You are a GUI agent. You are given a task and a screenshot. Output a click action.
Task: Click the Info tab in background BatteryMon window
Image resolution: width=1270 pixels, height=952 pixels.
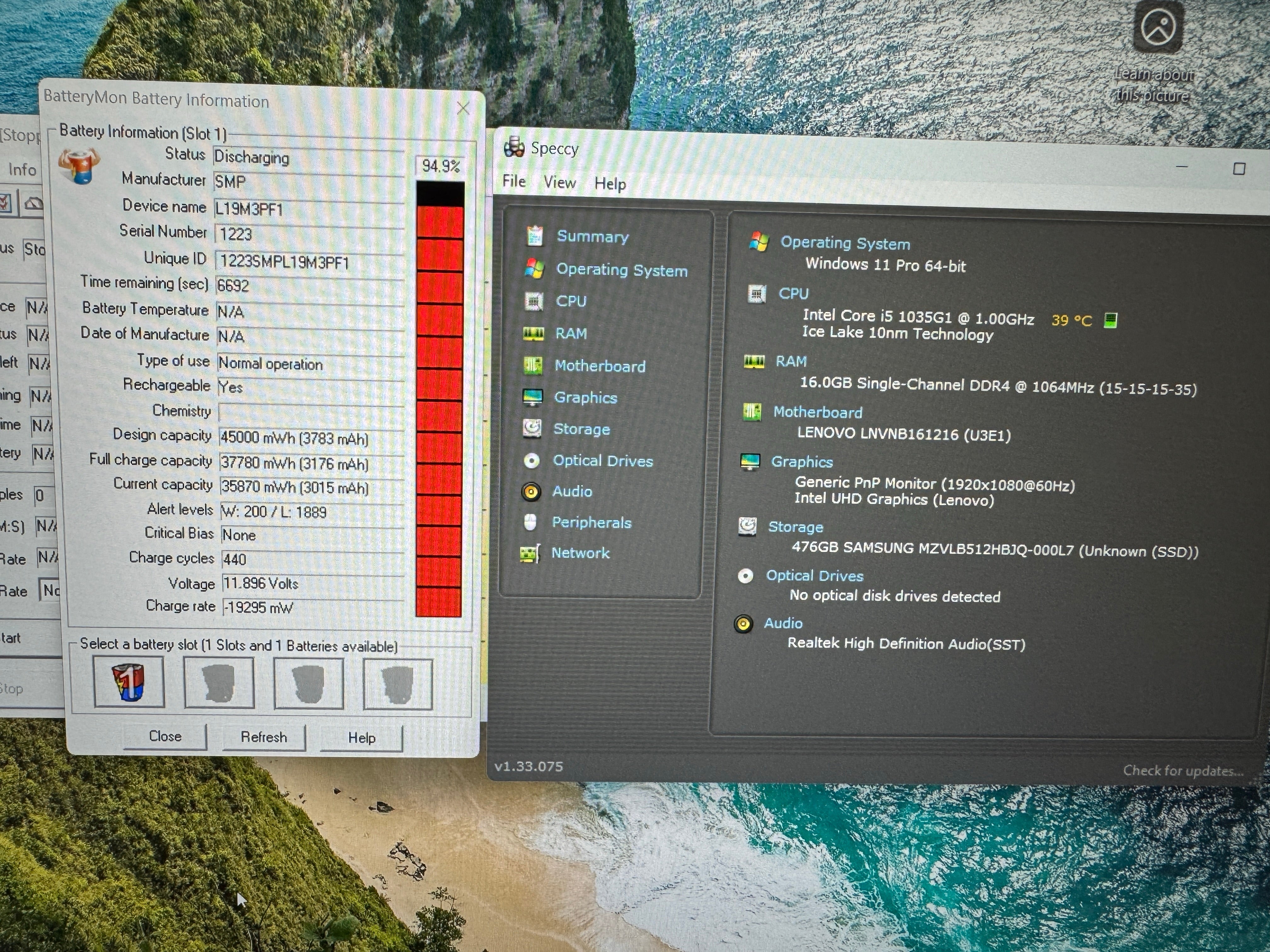(22, 170)
